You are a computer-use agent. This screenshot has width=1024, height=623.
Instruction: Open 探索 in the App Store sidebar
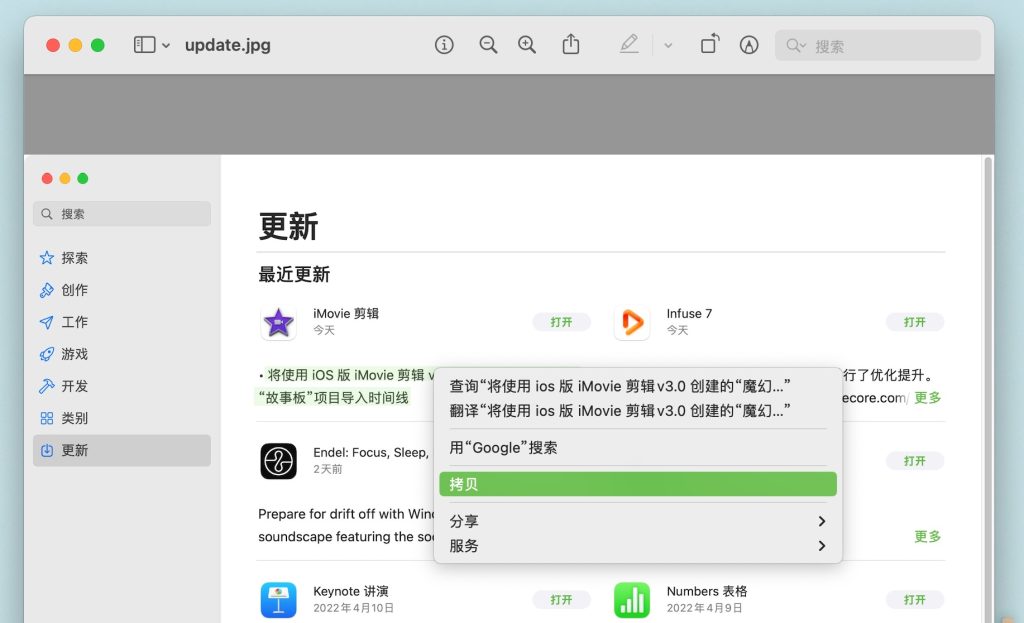pos(122,258)
